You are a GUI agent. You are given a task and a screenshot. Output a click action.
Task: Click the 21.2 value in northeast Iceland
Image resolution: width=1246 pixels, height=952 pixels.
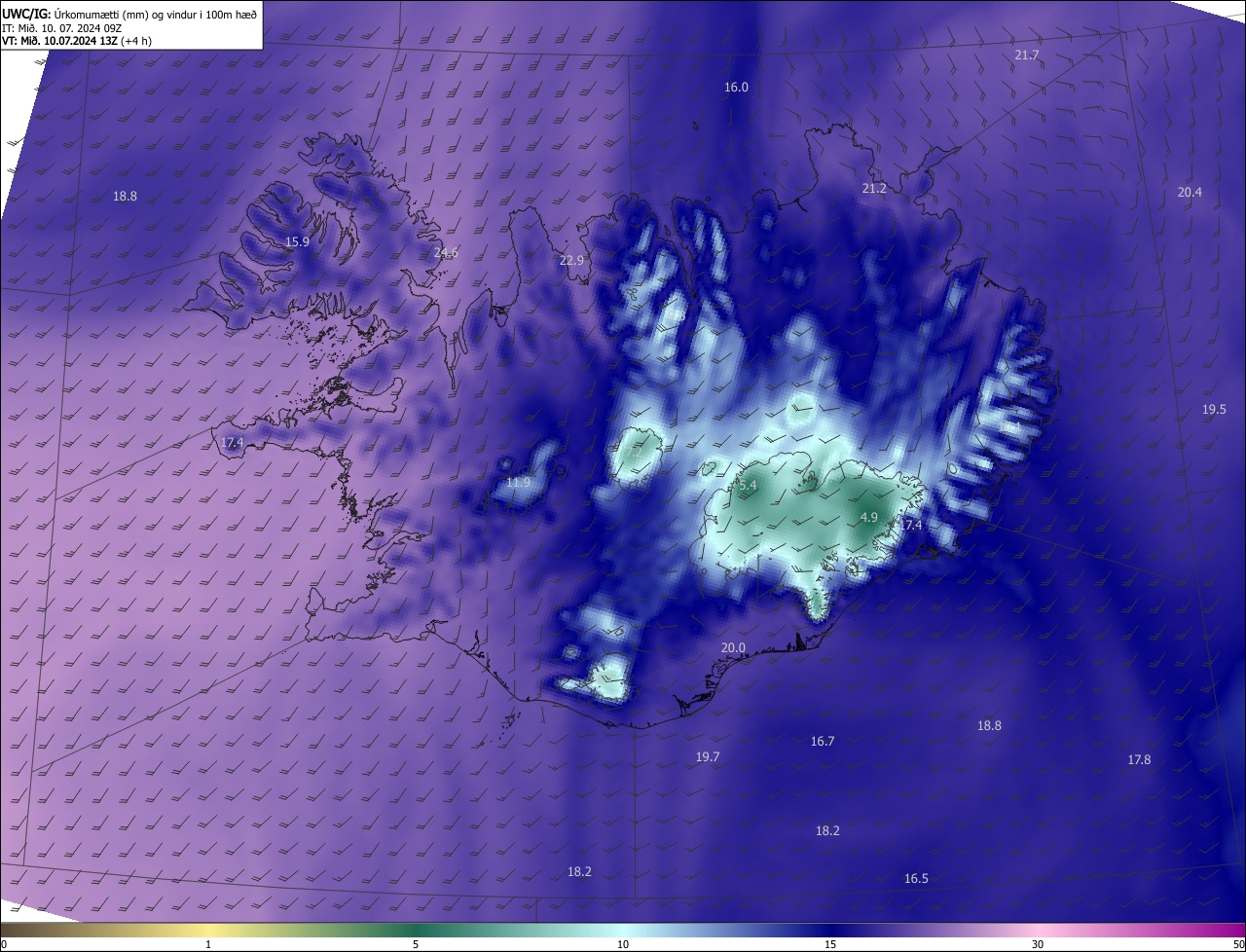[874, 188]
